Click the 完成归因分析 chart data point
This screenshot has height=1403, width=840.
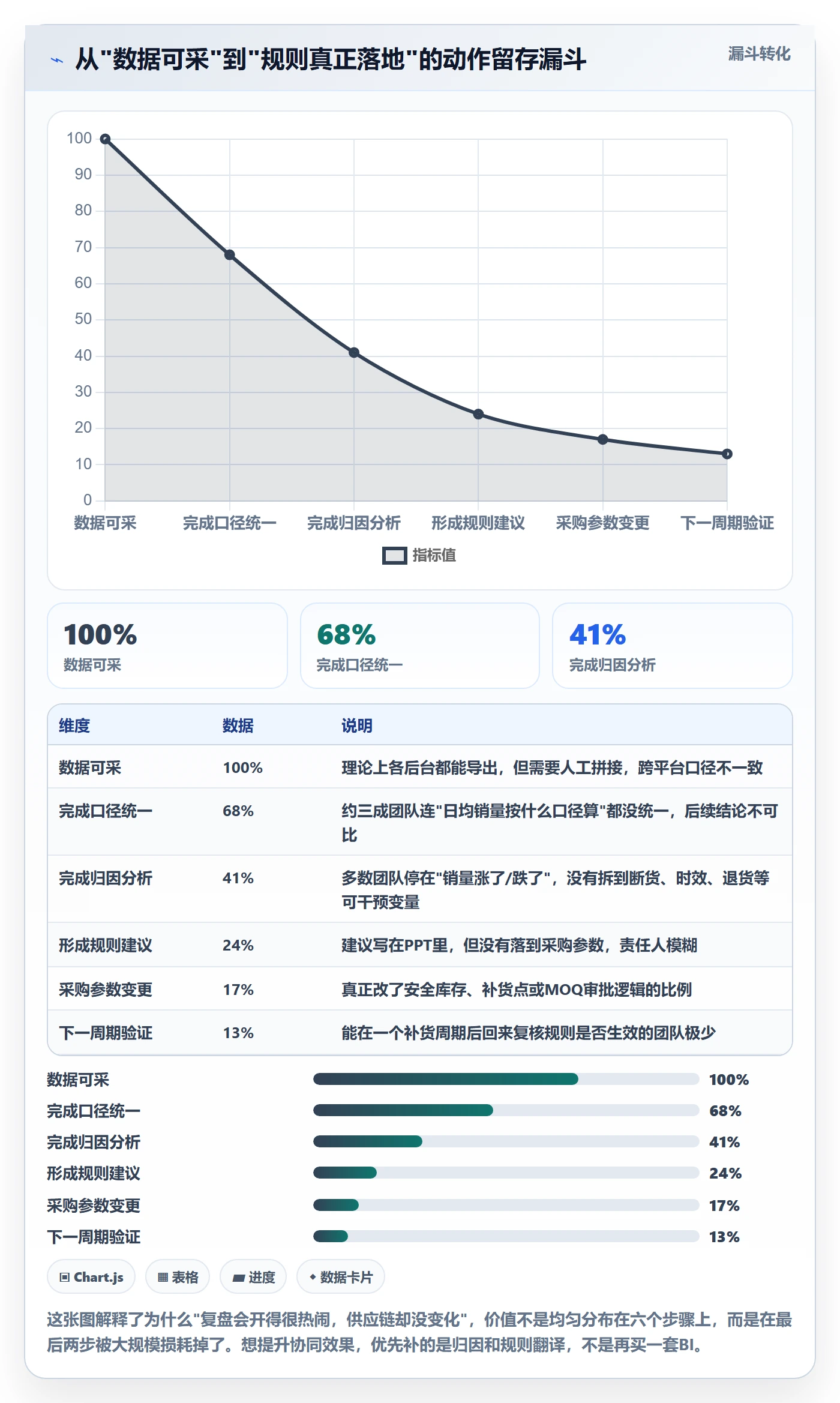coord(354,352)
